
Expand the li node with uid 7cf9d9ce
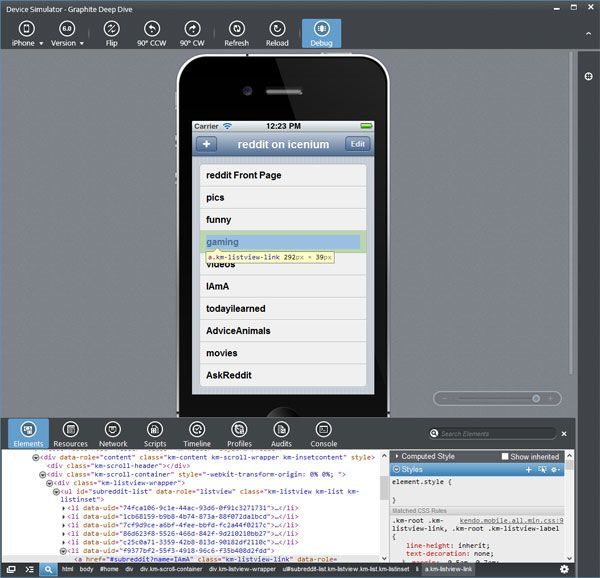pos(64,525)
